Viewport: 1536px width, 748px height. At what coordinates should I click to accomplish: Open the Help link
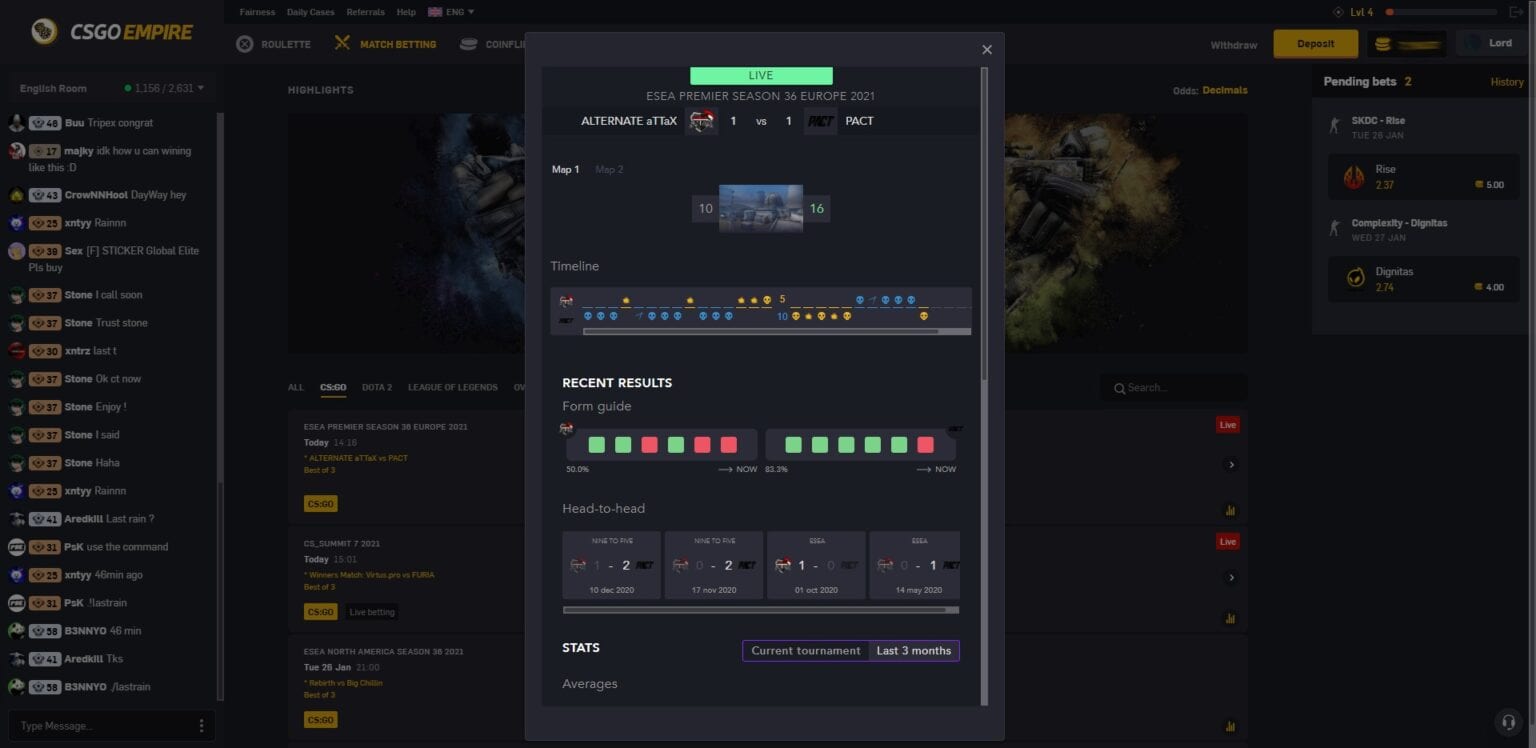(x=406, y=12)
